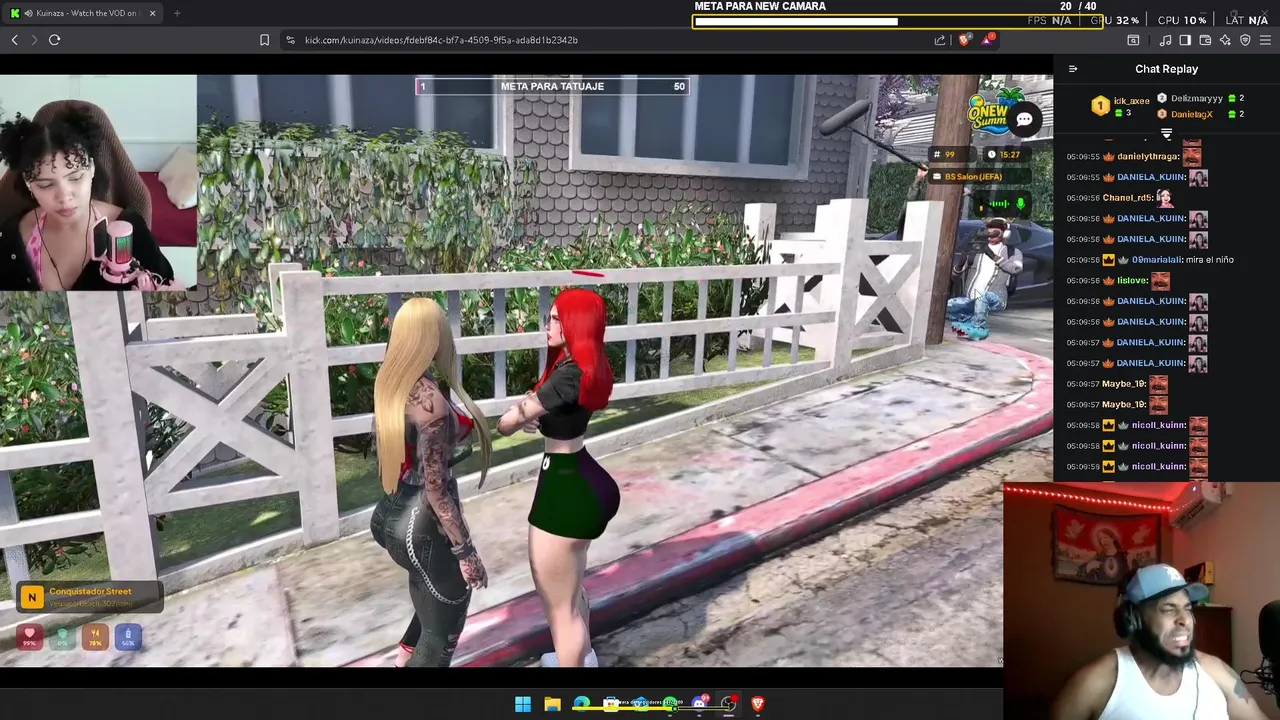Select Delizmaryyy in the gifter leaderboard
Image resolution: width=1280 pixels, height=720 pixels.
[x=1196, y=98]
